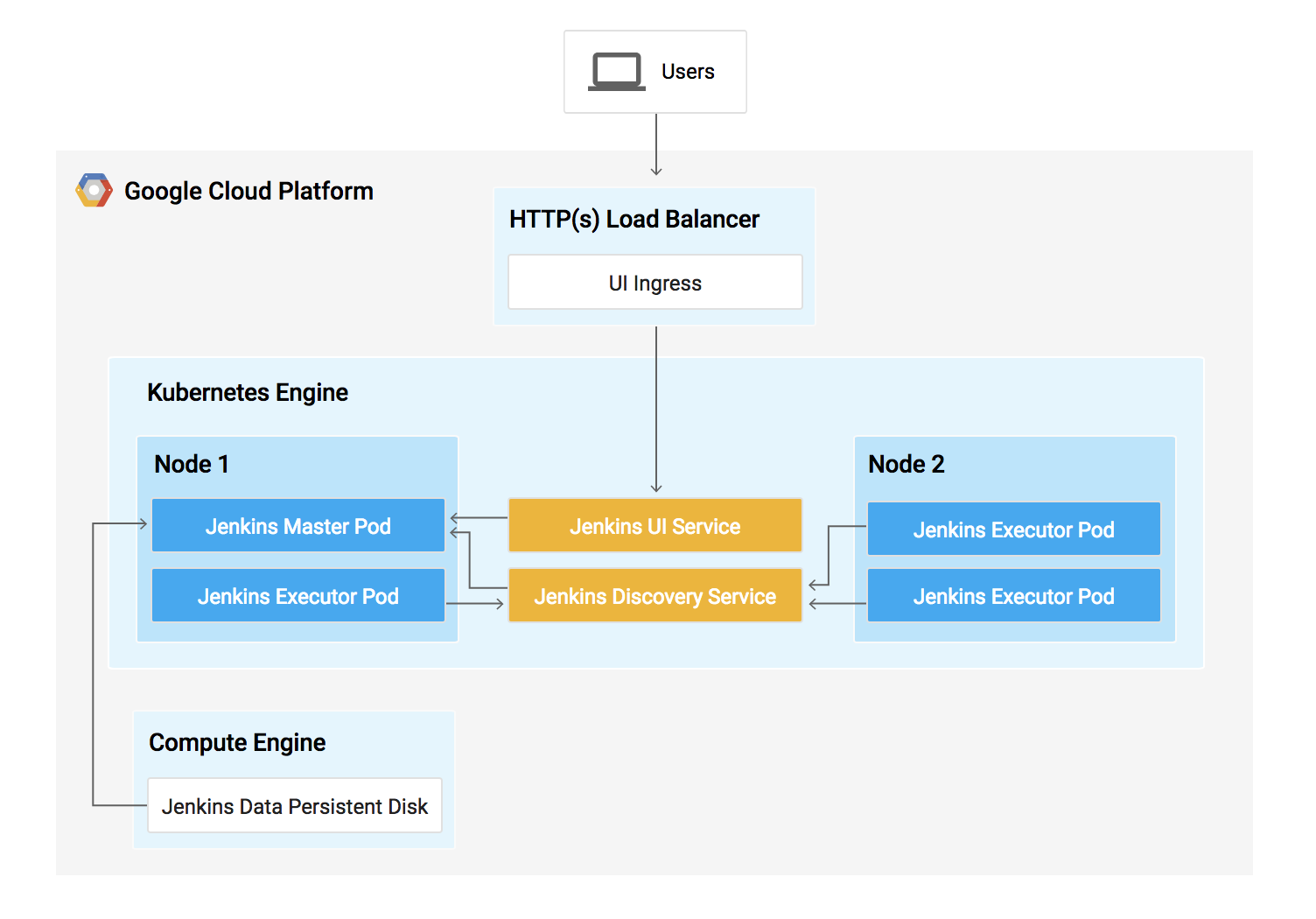Screen dimensions: 1316x919
Task: Select the Jenkins Data Persistent Disk box
Action: point(295,805)
